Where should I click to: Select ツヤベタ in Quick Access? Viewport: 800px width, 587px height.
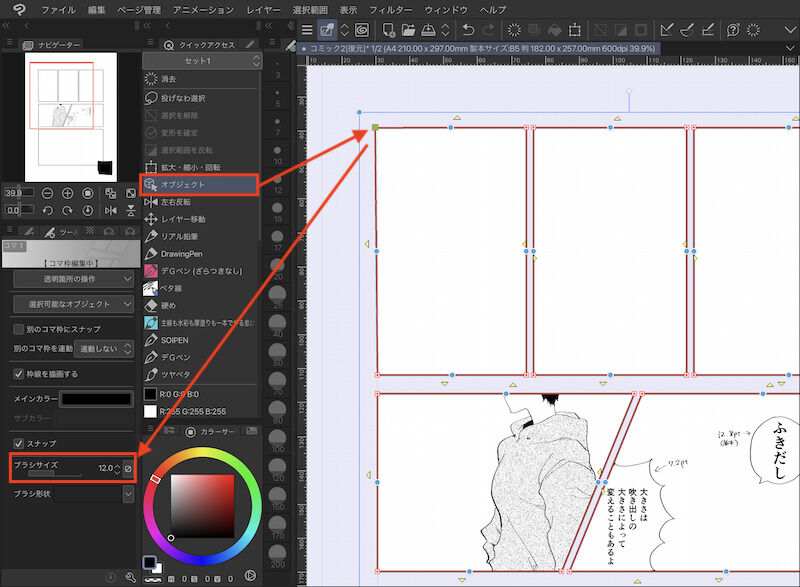(201, 374)
